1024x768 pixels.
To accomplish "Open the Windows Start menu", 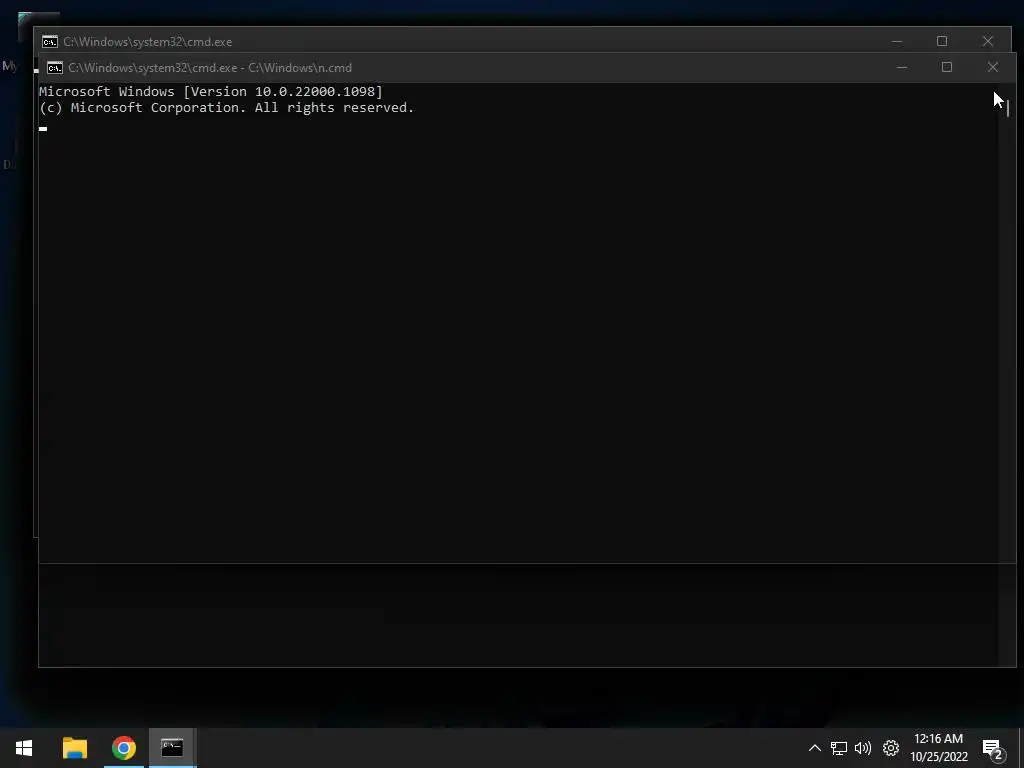I will (24, 748).
